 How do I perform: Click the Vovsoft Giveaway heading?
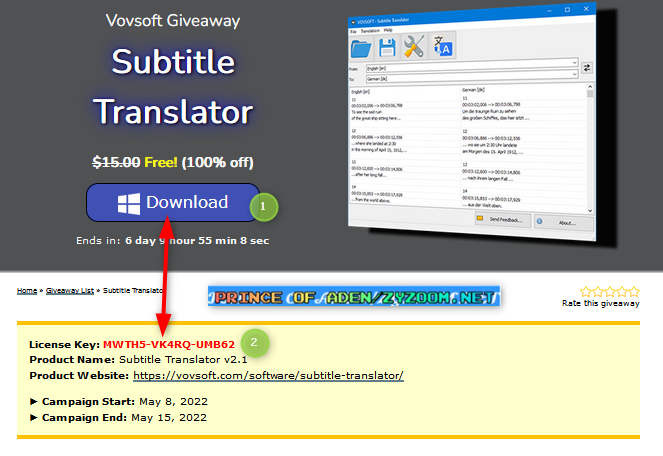173,20
